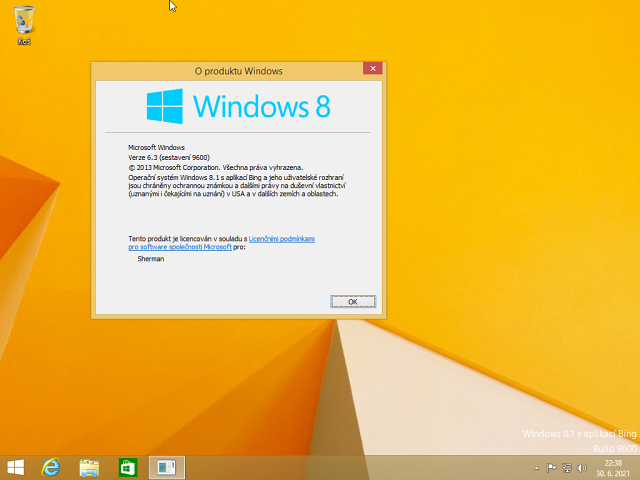Click the Action Center flag icon
This screenshot has width=640, height=480.
tap(551, 468)
